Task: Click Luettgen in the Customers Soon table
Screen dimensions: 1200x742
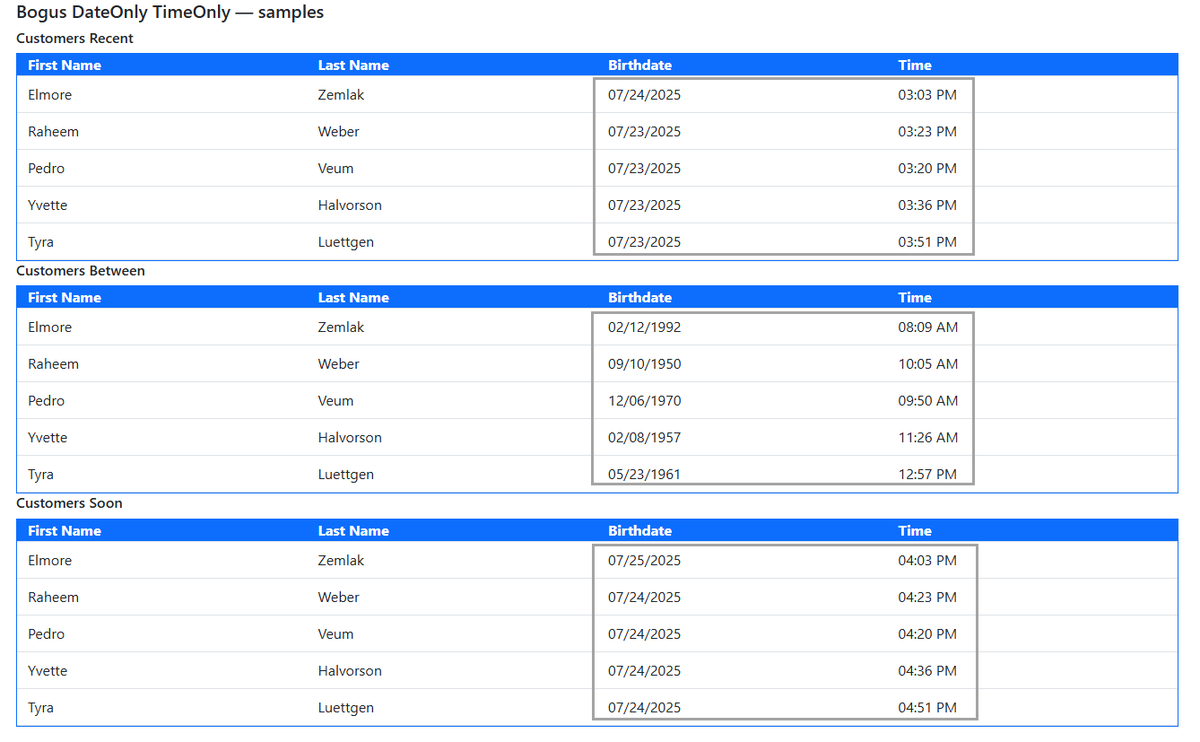Action: tap(346, 707)
